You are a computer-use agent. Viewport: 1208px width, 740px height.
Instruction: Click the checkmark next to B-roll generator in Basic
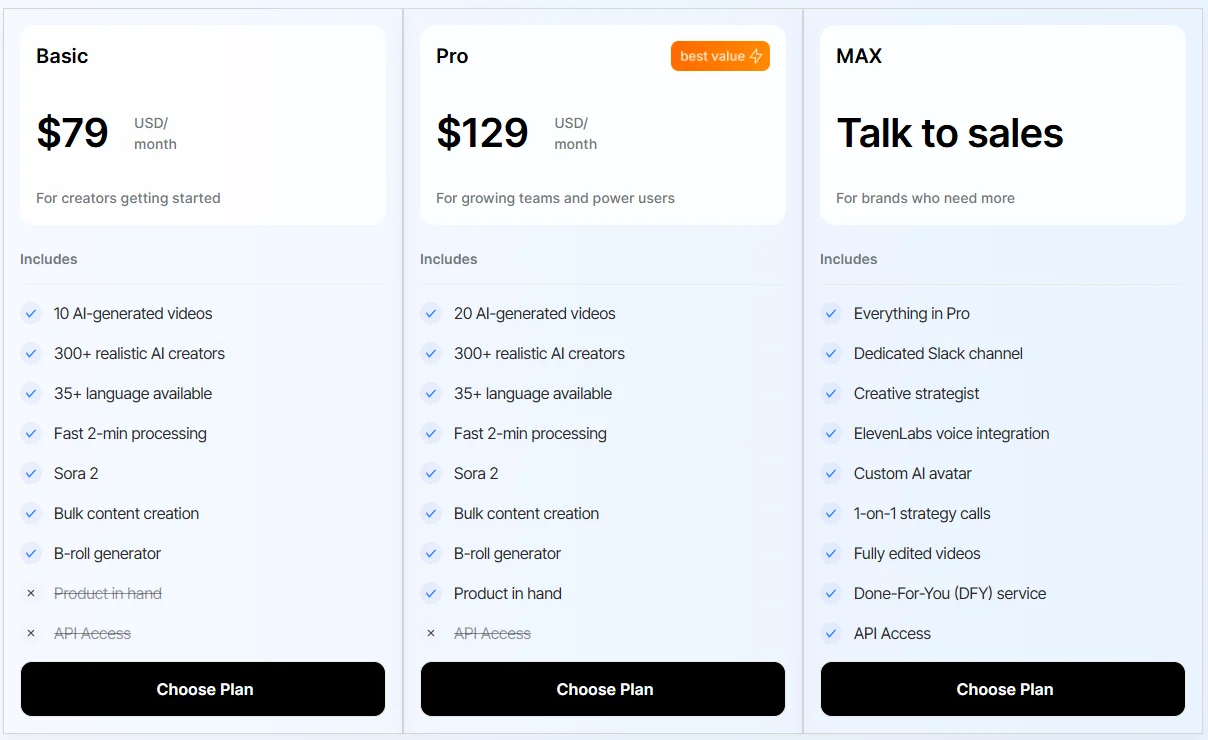point(31,553)
